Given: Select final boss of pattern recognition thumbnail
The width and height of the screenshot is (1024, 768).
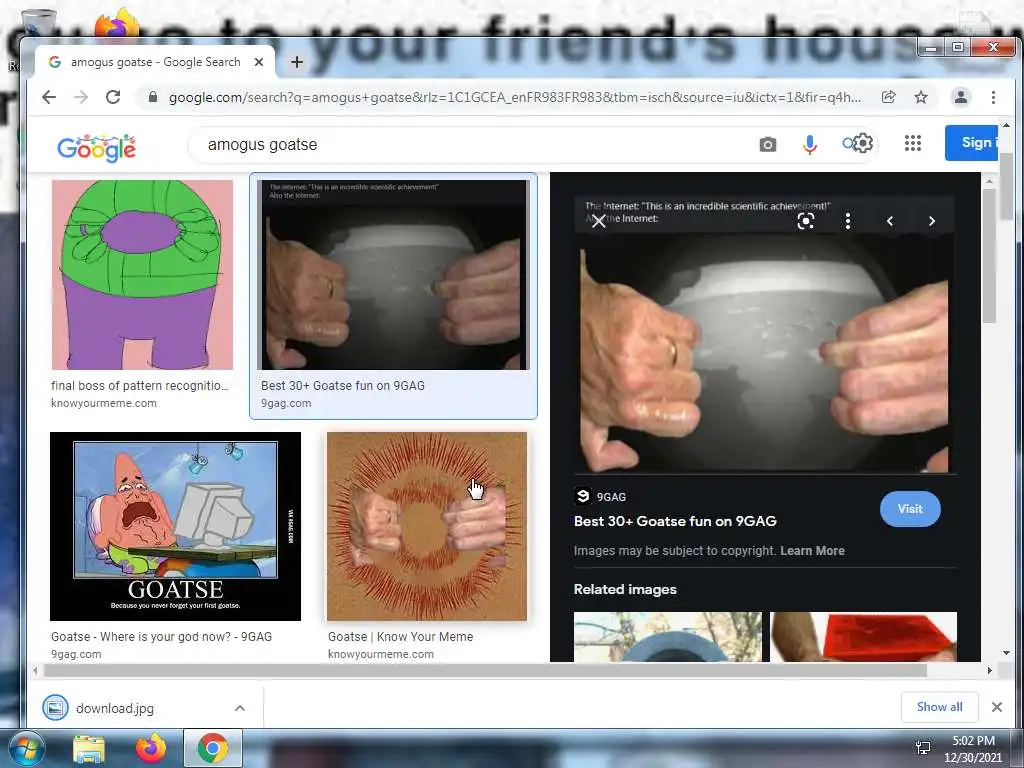Looking at the screenshot, I should (142, 275).
